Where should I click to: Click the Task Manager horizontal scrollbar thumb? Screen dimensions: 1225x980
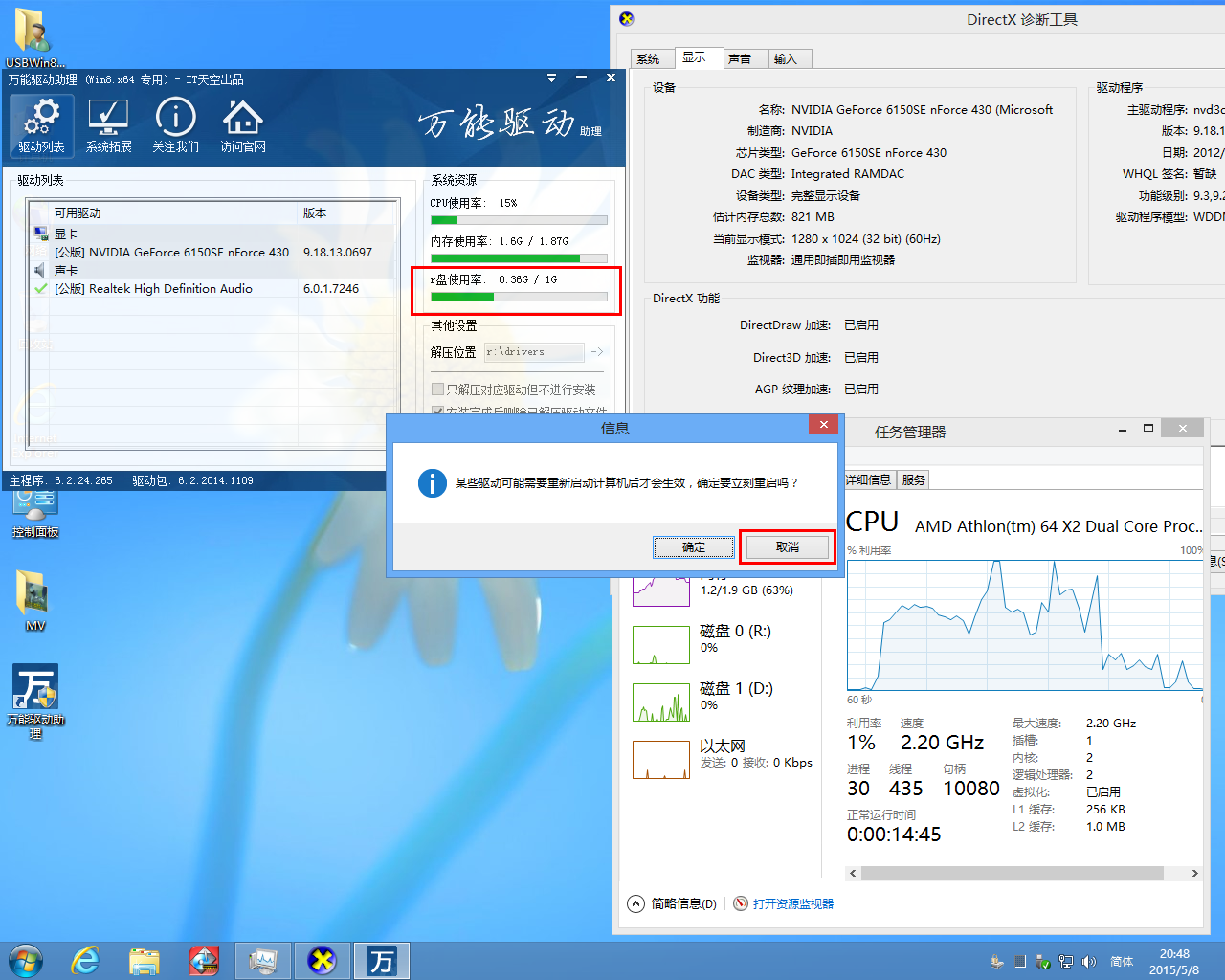click(1013, 873)
